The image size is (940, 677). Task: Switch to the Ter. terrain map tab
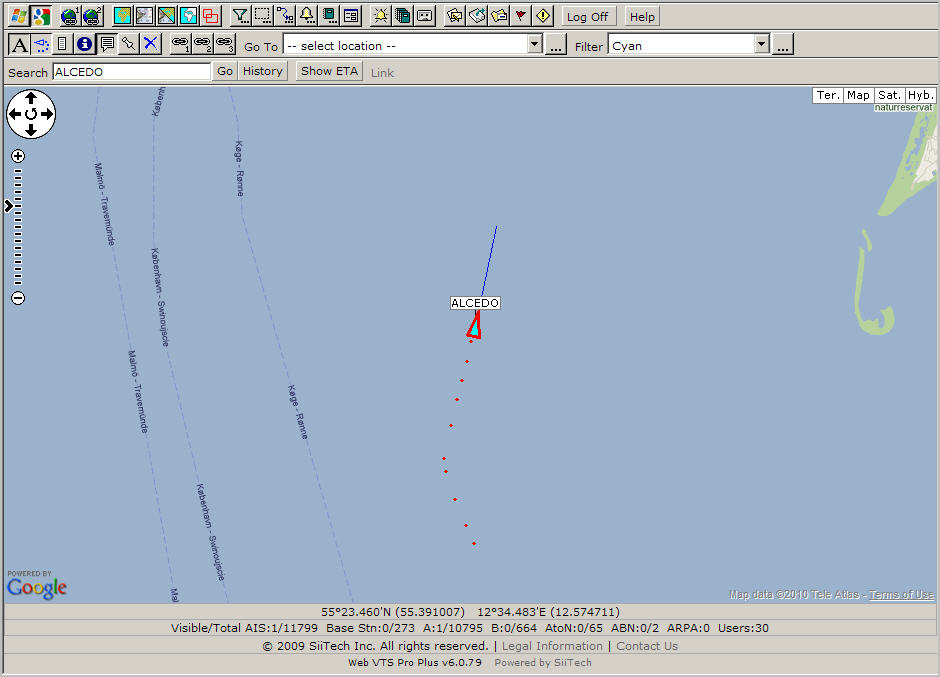(828, 95)
